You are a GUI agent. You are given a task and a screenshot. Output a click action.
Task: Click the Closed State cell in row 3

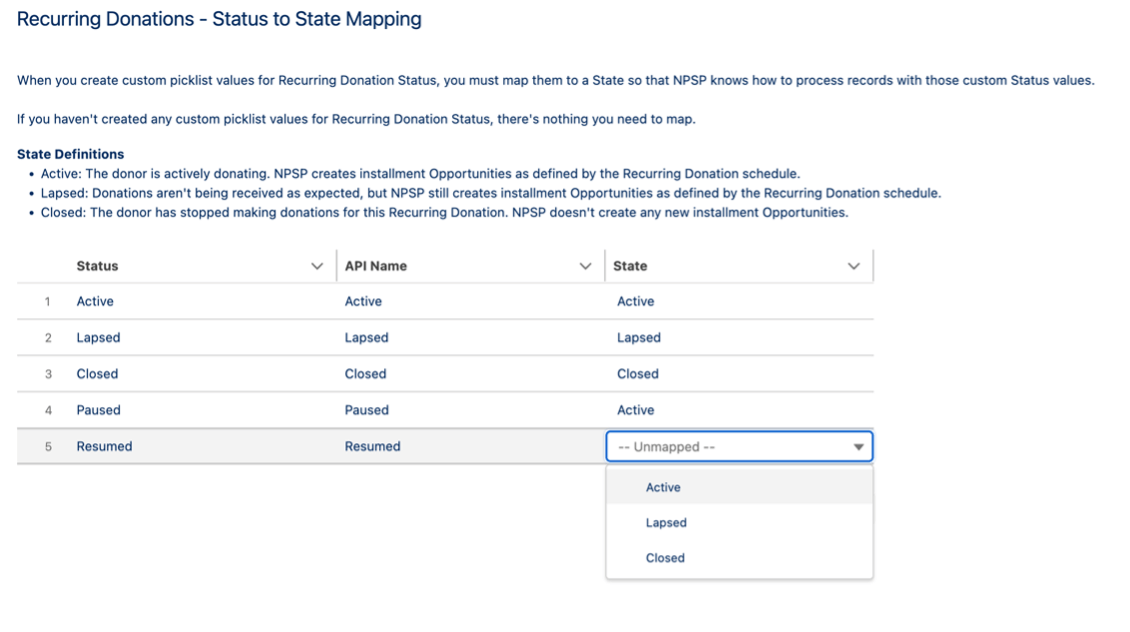[638, 374]
